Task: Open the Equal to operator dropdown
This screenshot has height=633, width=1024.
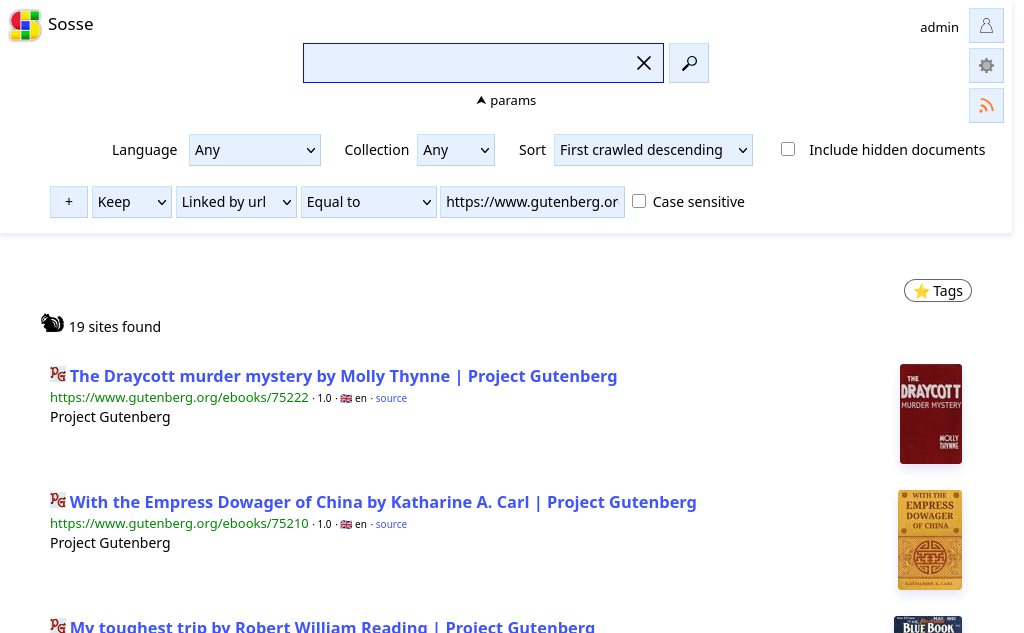Action: (368, 202)
